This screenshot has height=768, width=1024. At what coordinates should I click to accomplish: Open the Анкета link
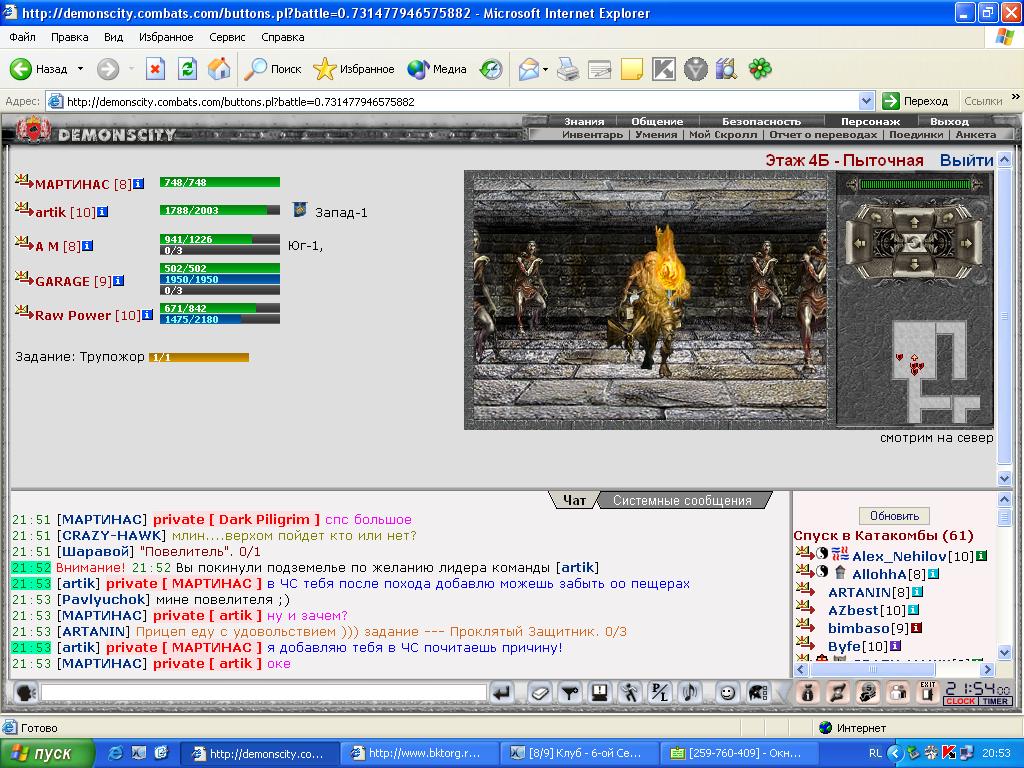coord(976,135)
